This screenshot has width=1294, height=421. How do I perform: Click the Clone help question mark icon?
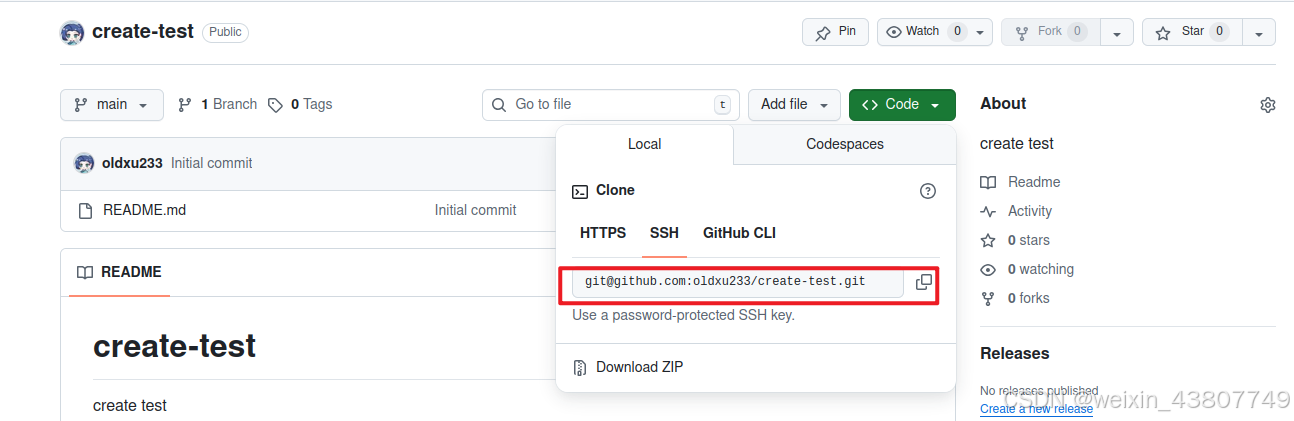coord(928,191)
